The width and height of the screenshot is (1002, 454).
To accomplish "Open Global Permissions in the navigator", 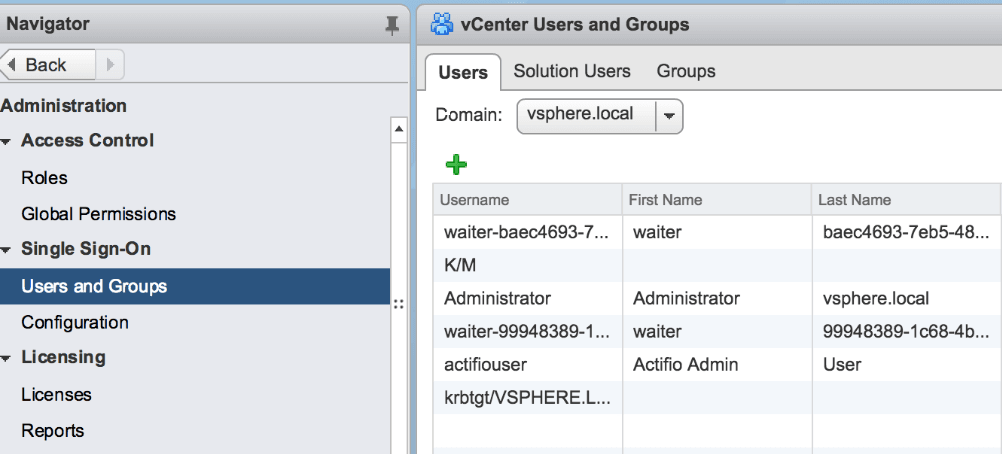I will (98, 214).
